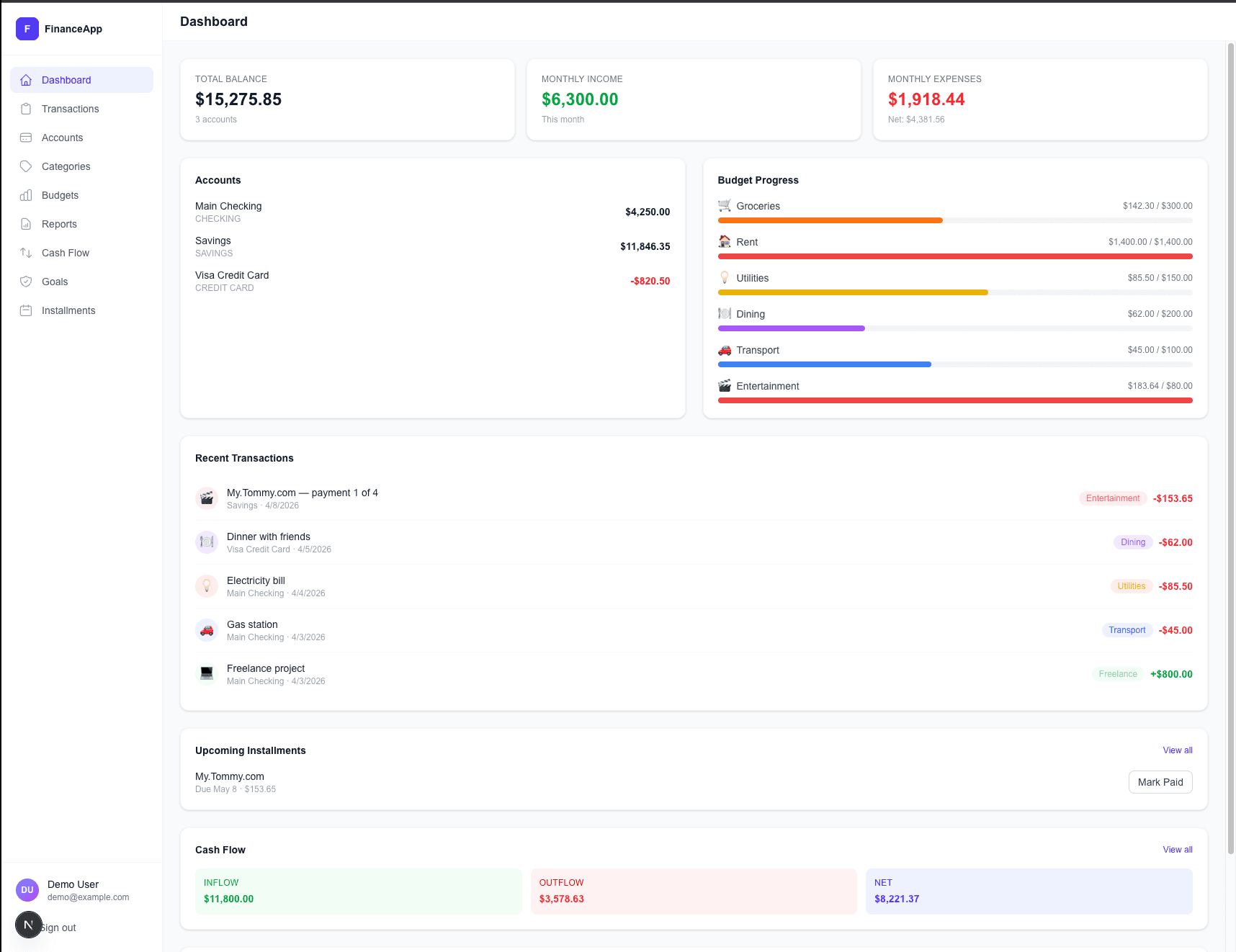Open Transactions from the sidebar
Screen dimensions: 1236x952
[x=70, y=109]
